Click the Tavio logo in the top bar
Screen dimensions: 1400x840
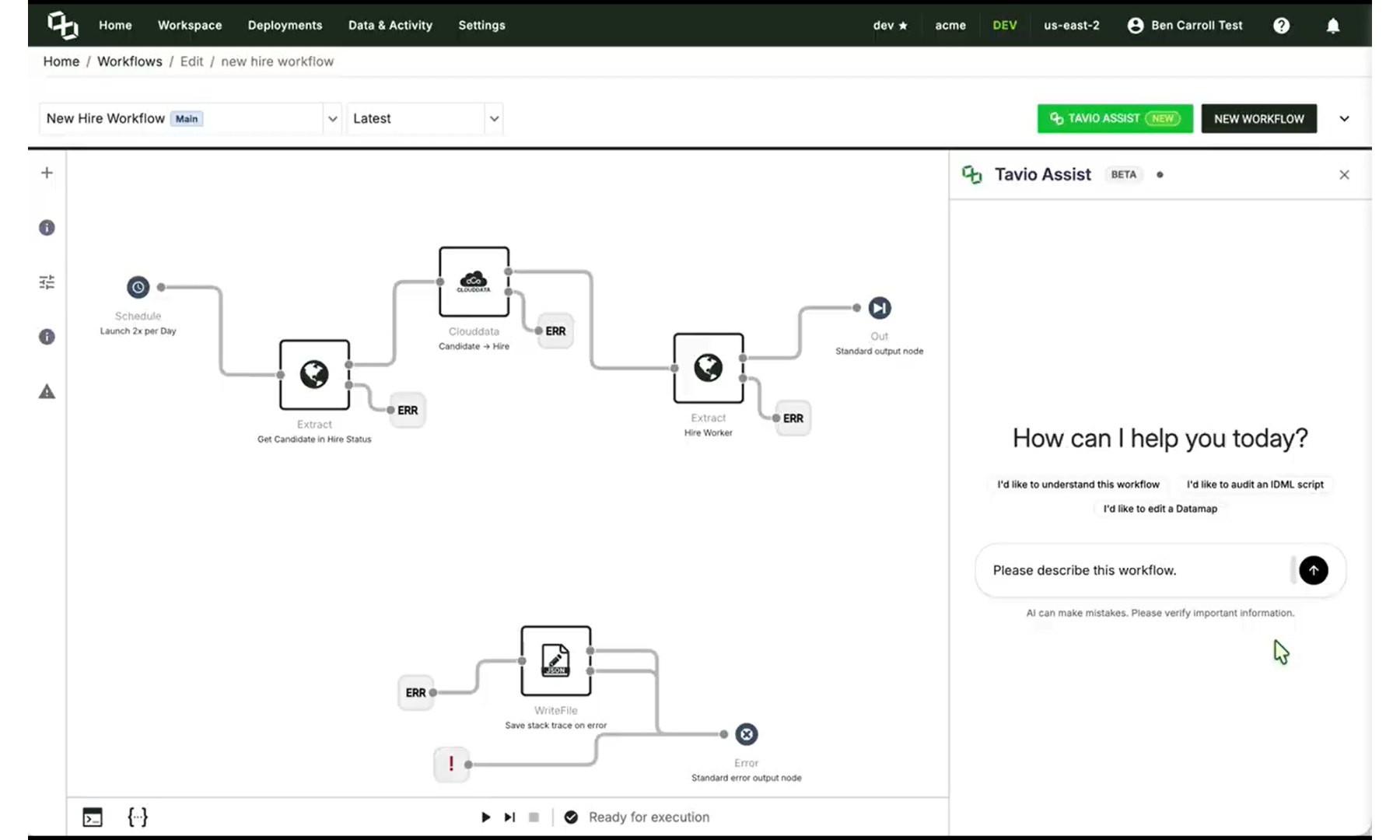tap(62, 25)
